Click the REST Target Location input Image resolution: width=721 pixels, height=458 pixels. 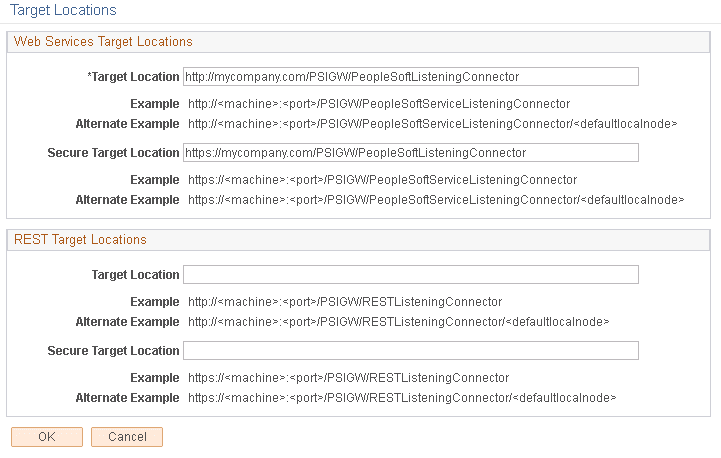click(411, 275)
